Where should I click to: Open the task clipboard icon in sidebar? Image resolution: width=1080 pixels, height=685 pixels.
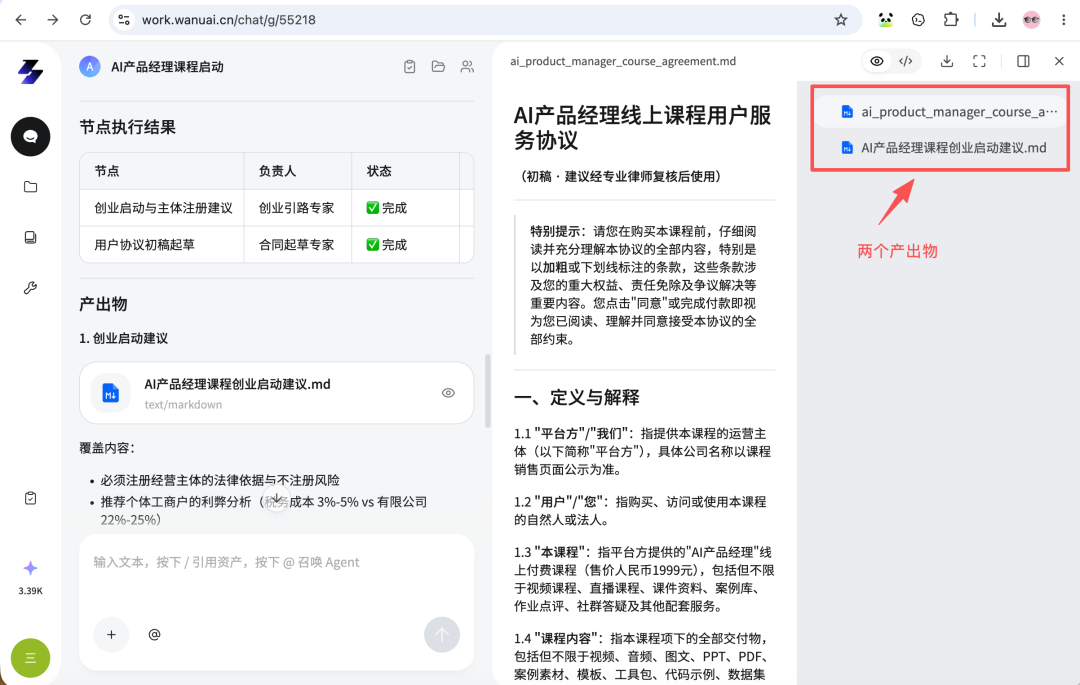[30, 498]
